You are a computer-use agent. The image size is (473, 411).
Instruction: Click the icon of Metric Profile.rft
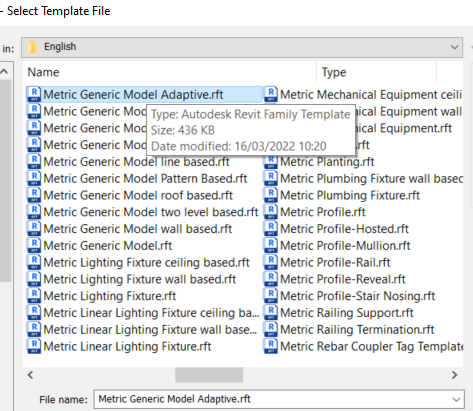pos(271,212)
